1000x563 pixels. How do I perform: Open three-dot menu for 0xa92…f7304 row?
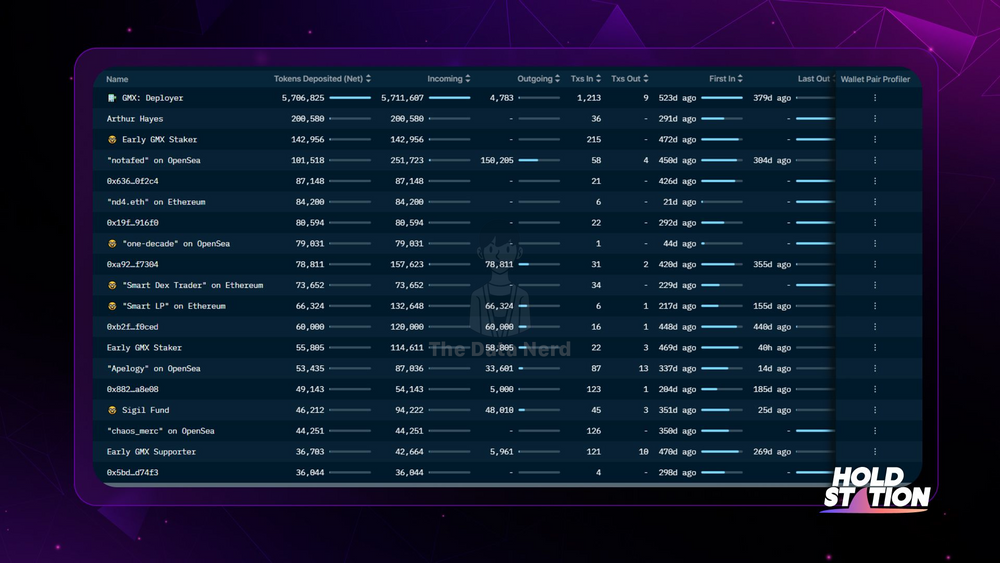coord(875,264)
